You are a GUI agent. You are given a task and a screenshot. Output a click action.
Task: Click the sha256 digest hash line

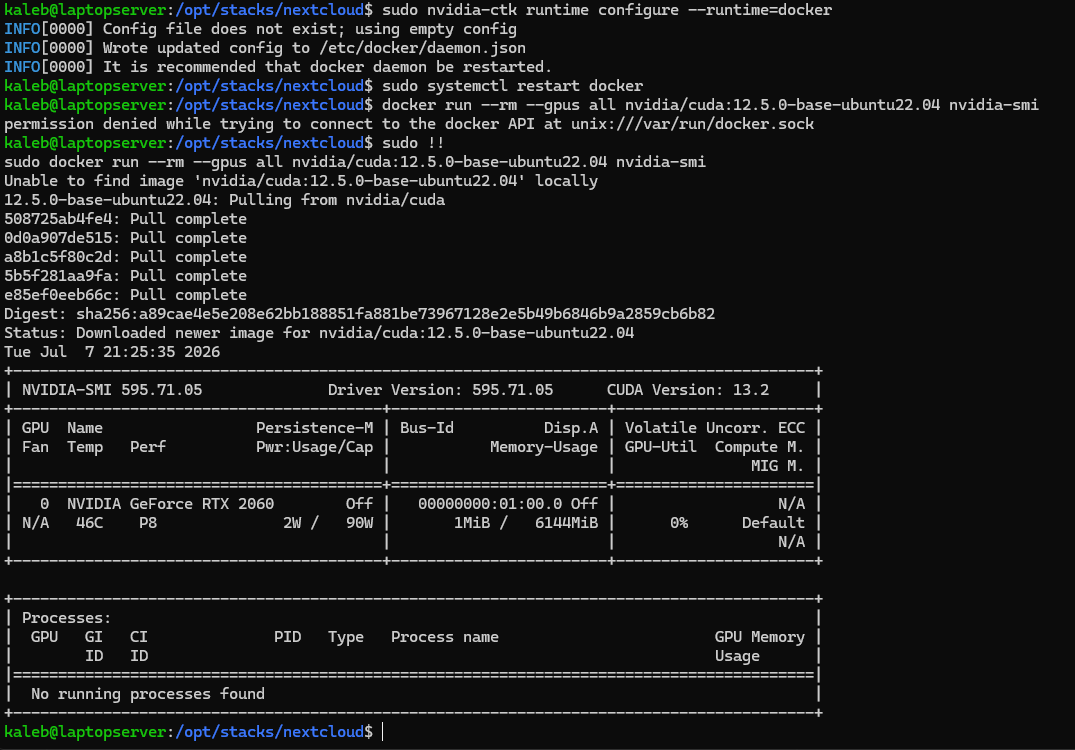[359, 314]
